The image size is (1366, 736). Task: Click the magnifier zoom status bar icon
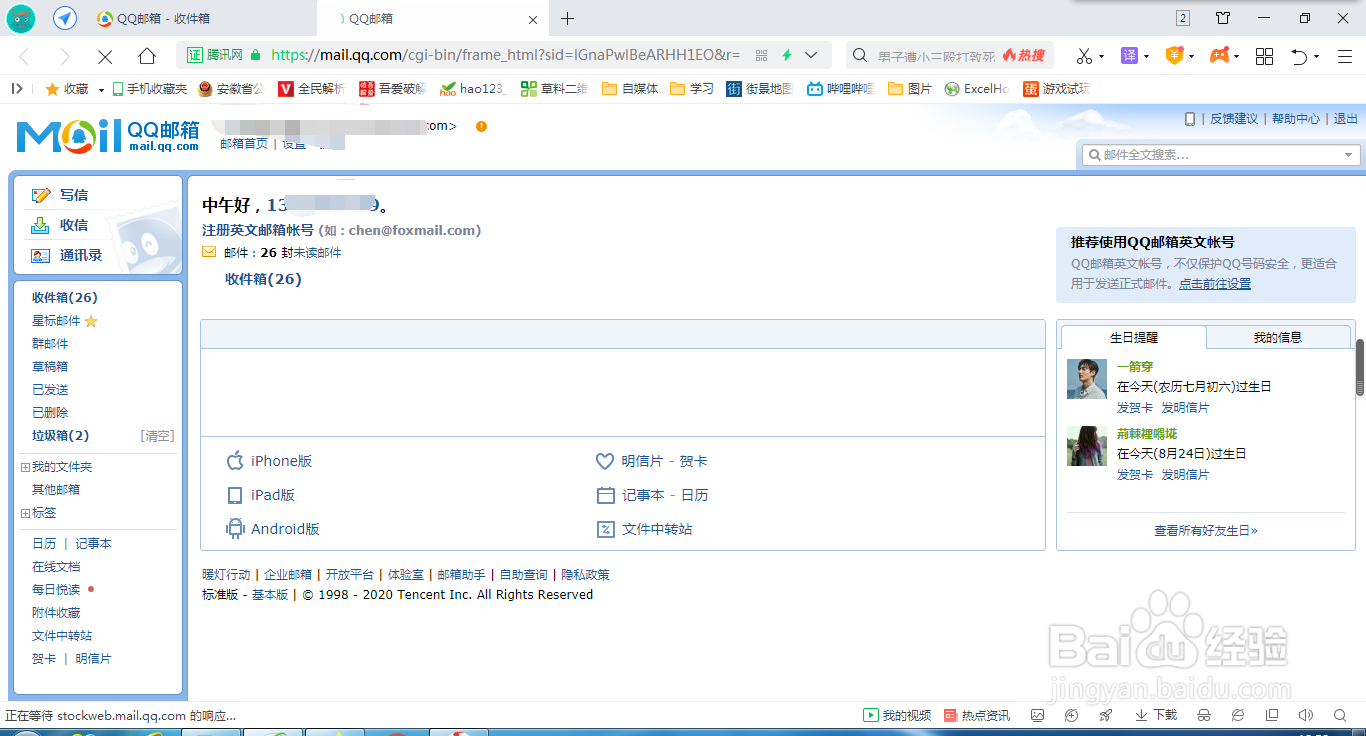(x=1341, y=715)
